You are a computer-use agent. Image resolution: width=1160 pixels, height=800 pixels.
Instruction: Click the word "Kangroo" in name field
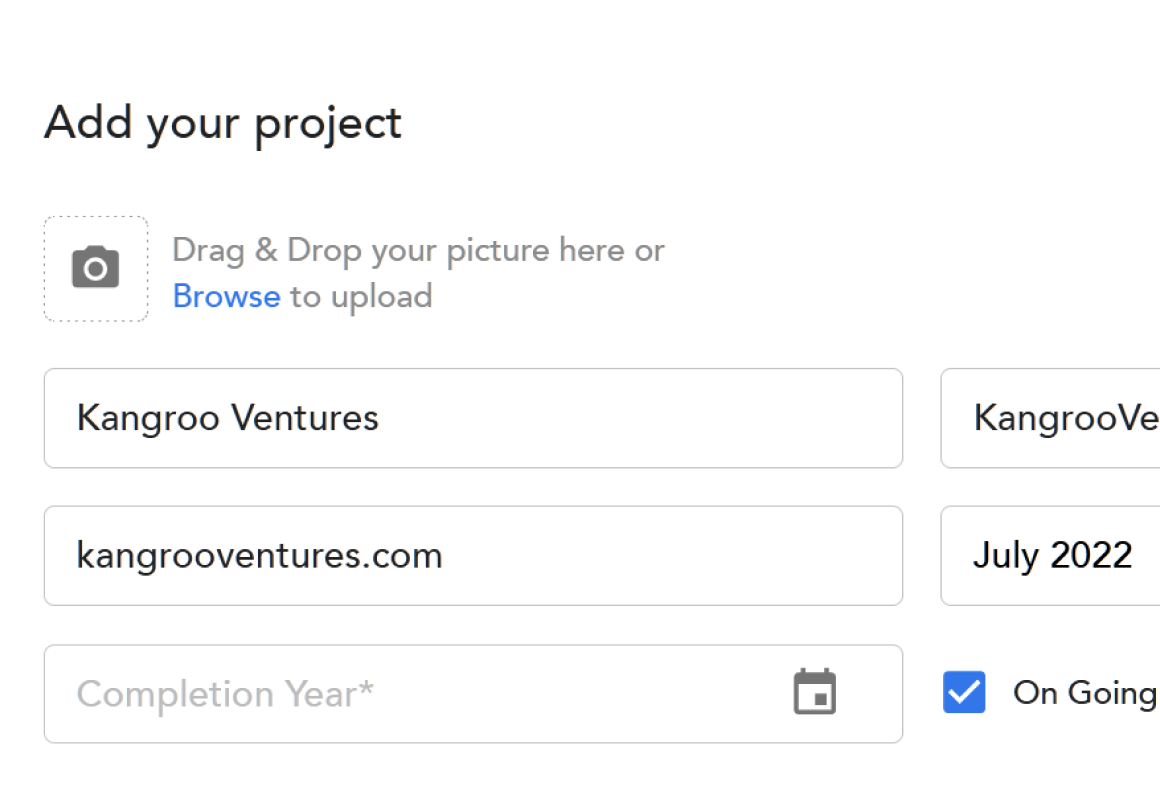coord(148,418)
